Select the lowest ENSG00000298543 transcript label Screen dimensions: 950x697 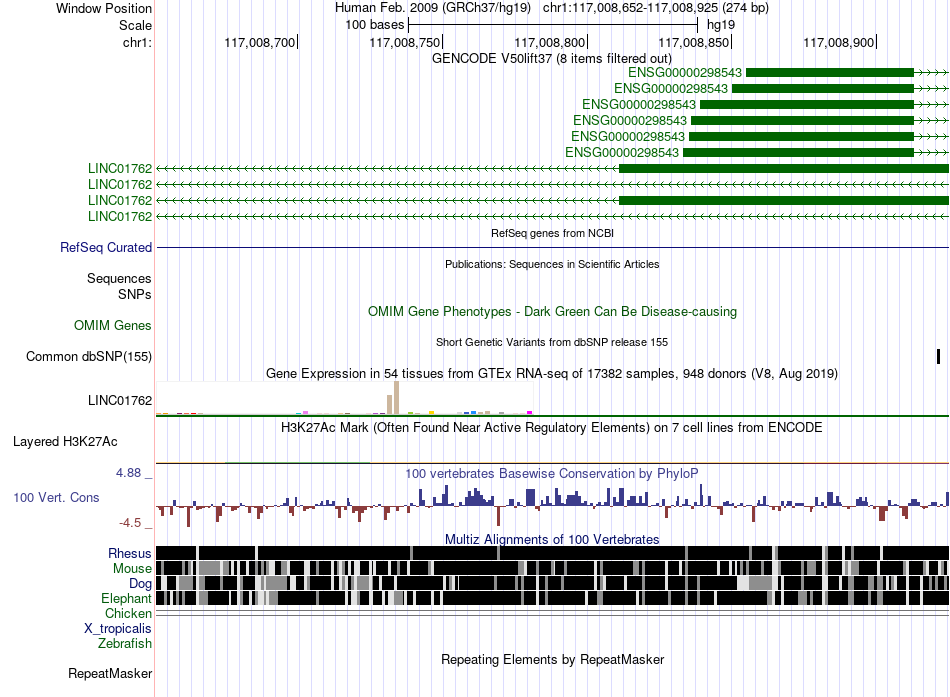point(622,153)
